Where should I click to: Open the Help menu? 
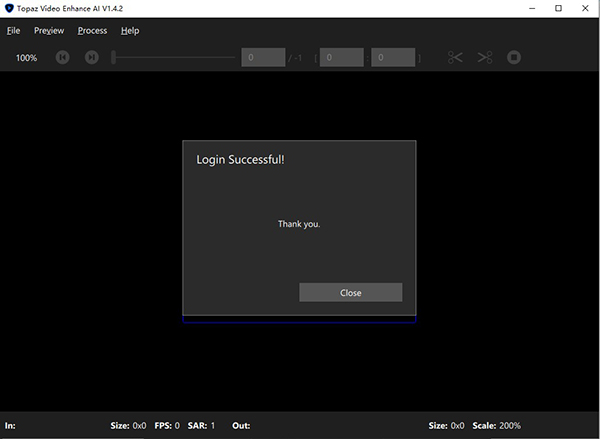point(130,31)
